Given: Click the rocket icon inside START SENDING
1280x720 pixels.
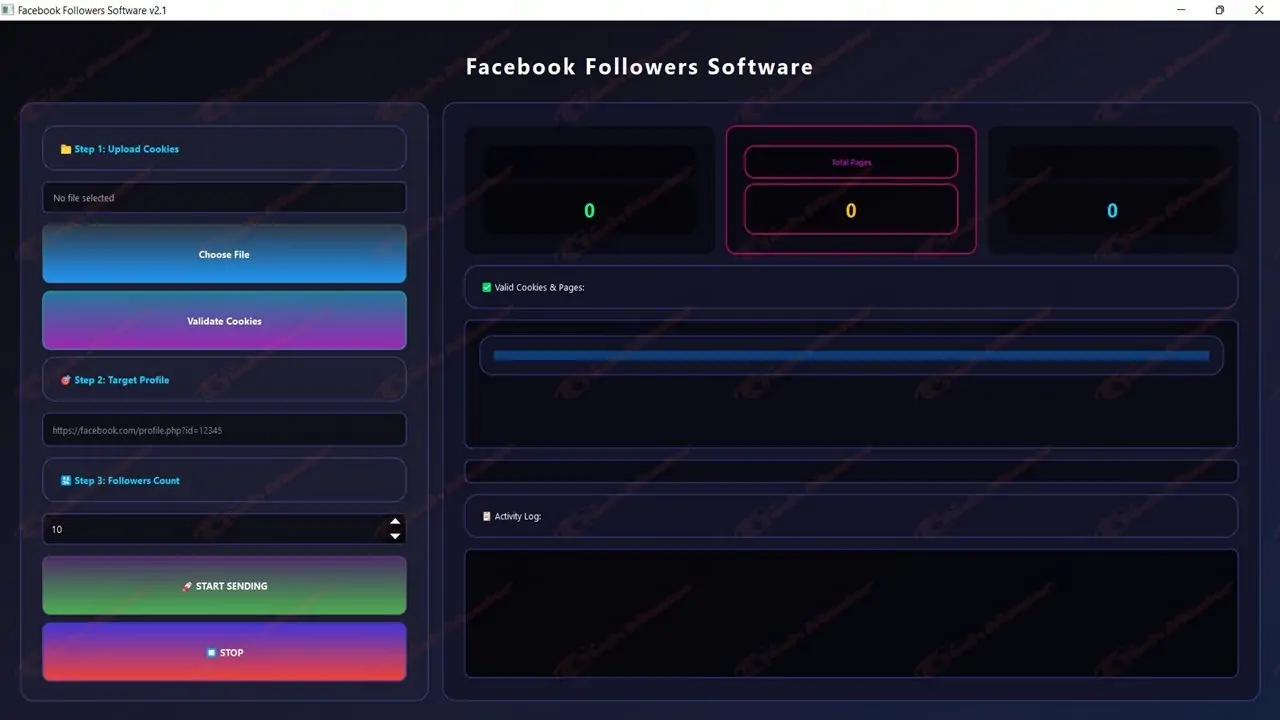Looking at the screenshot, I should pyautogui.click(x=186, y=586).
